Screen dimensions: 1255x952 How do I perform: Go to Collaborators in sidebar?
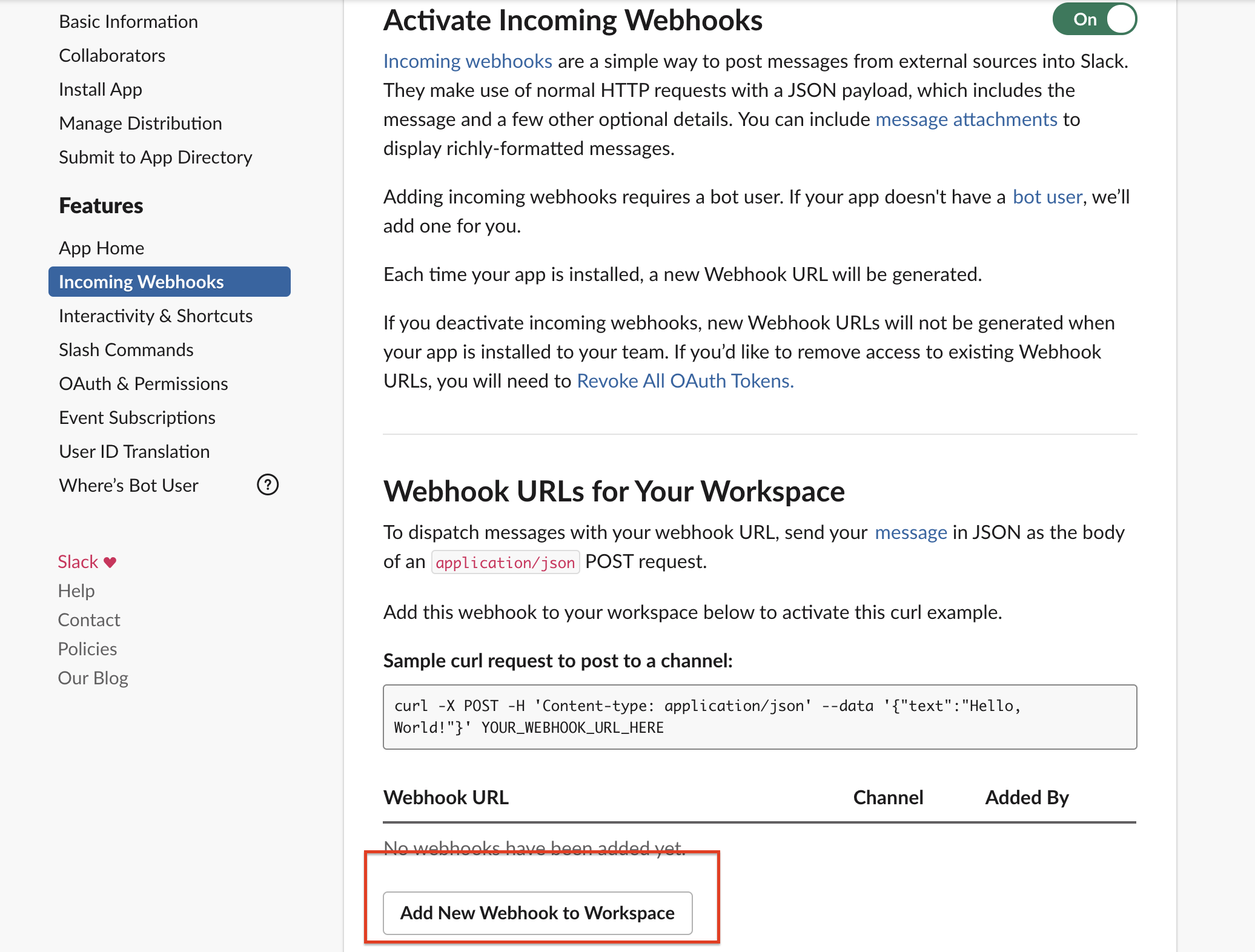pyautogui.click(x=112, y=56)
